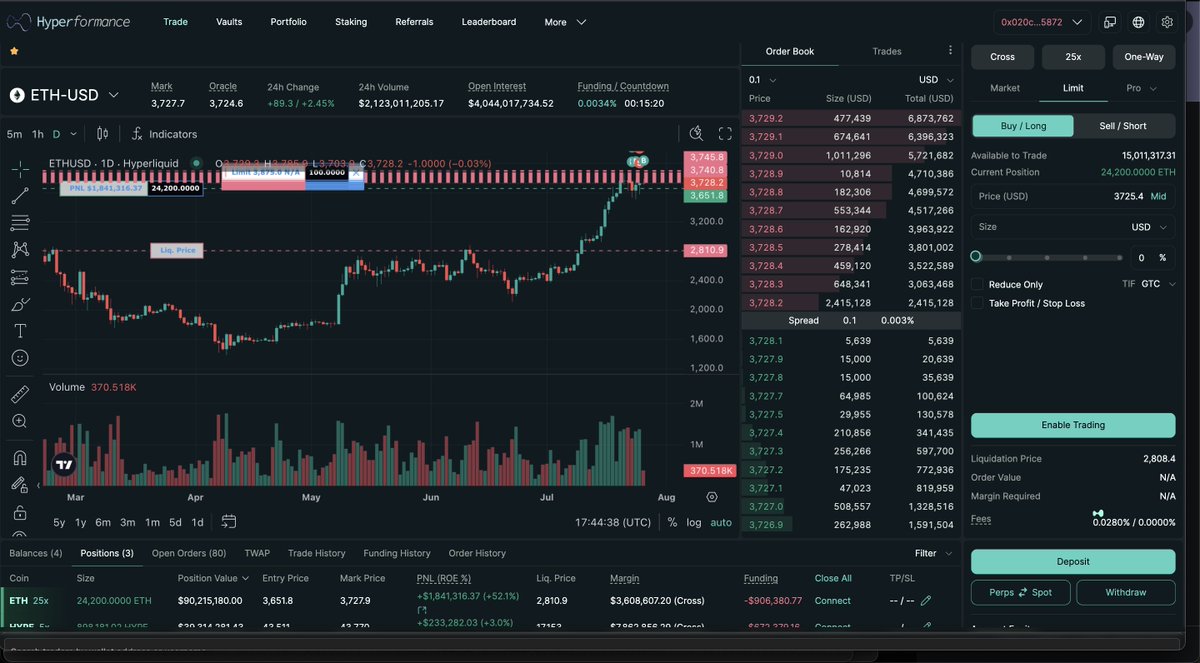
Task: Change the 25x leverage button
Action: (x=1073, y=57)
